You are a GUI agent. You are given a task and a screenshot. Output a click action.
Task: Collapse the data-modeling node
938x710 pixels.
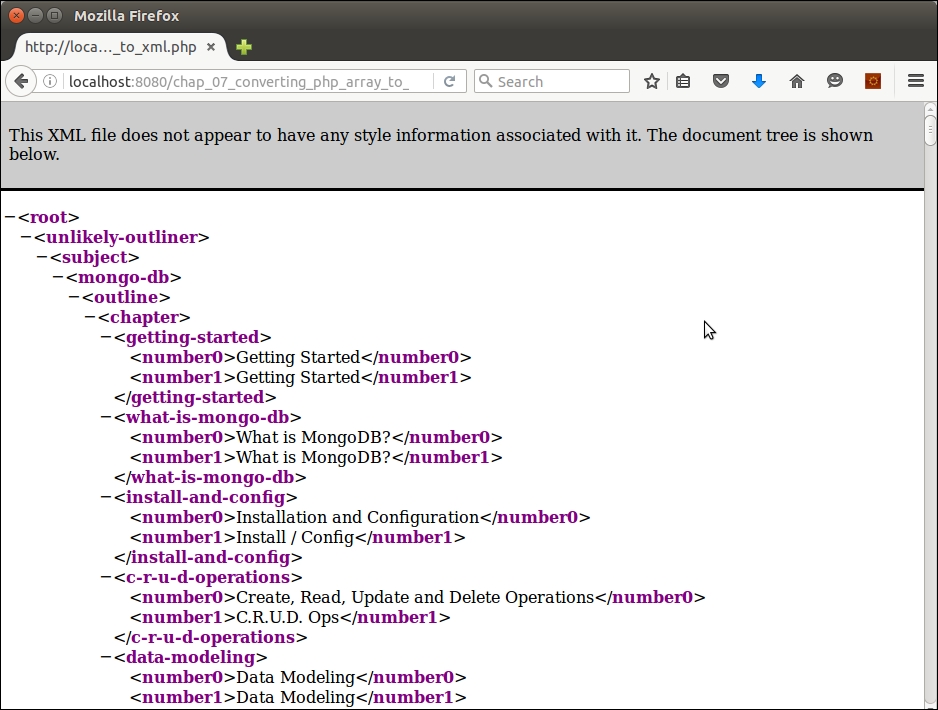tap(106, 657)
